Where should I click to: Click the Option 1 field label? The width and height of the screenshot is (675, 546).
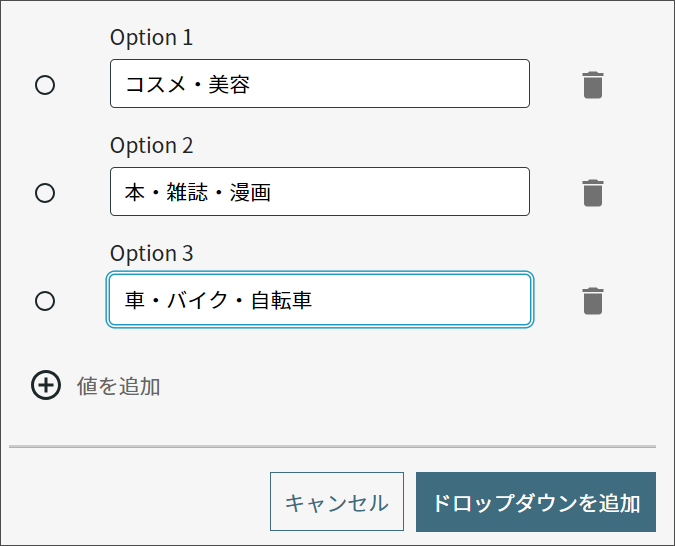pyautogui.click(x=152, y=37)
